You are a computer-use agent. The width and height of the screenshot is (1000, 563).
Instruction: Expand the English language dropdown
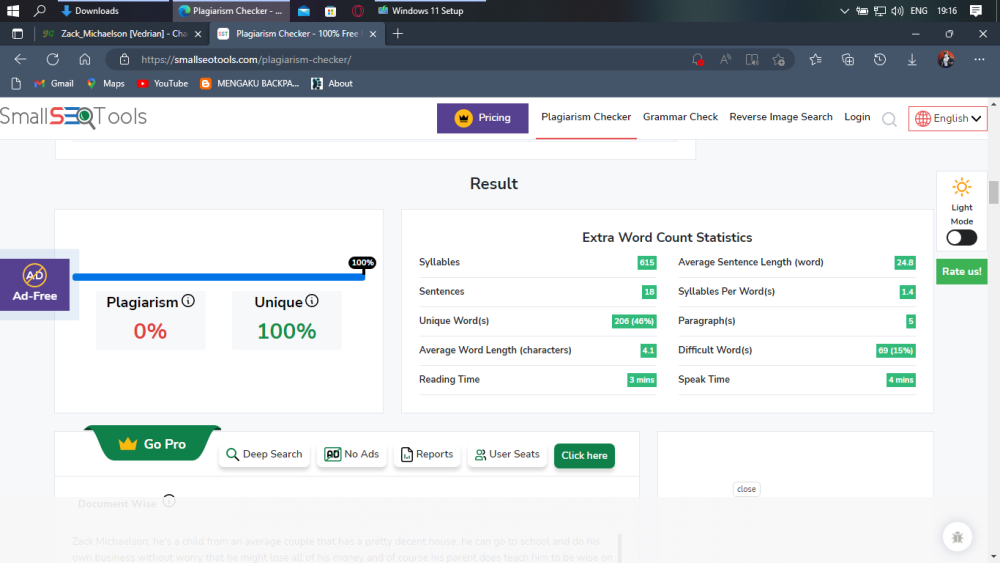pyautogui.click(x=948, y=119)
